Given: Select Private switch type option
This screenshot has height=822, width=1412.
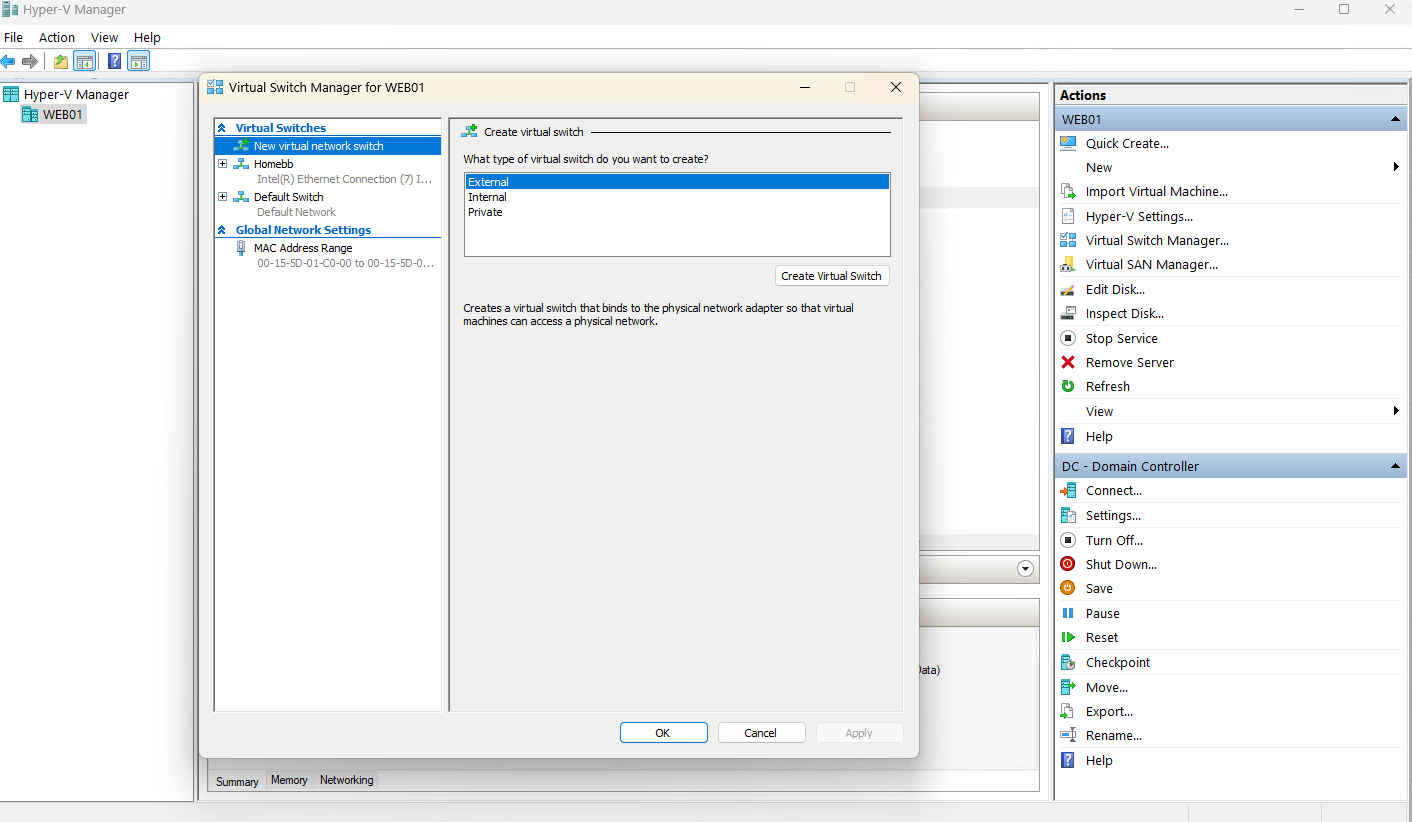Looking at the screenshot, I should pos(485,212).
